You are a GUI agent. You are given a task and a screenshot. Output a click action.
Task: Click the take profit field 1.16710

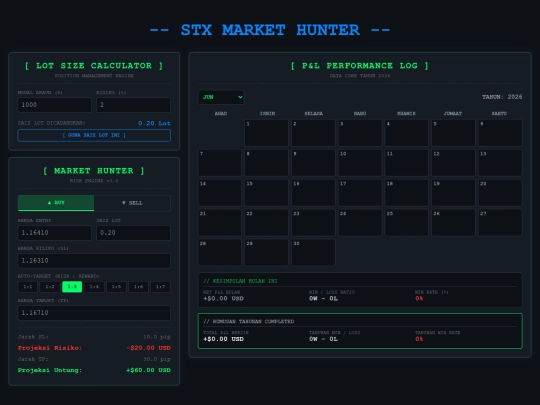(94, 313)
